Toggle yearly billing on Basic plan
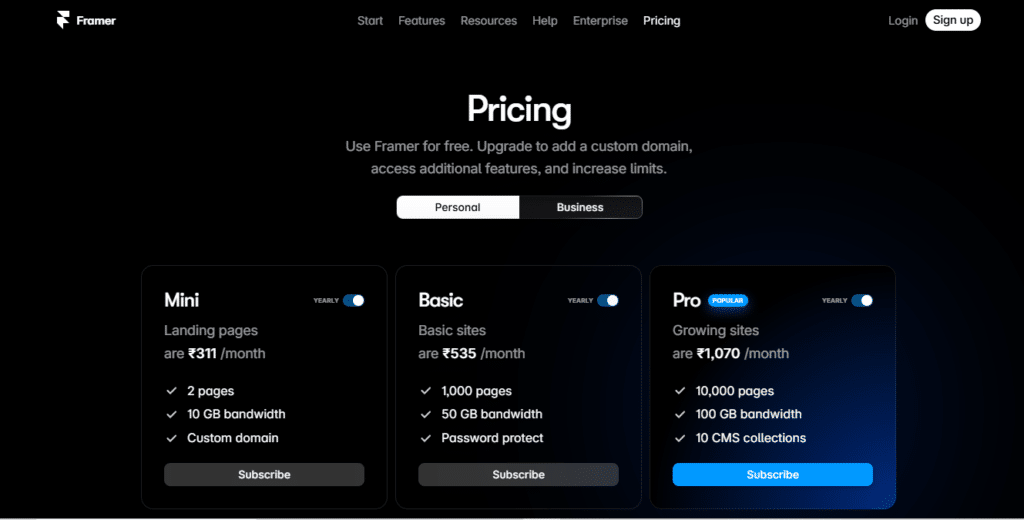Viewport: 1024px width, 520px height. coord(607,301)
